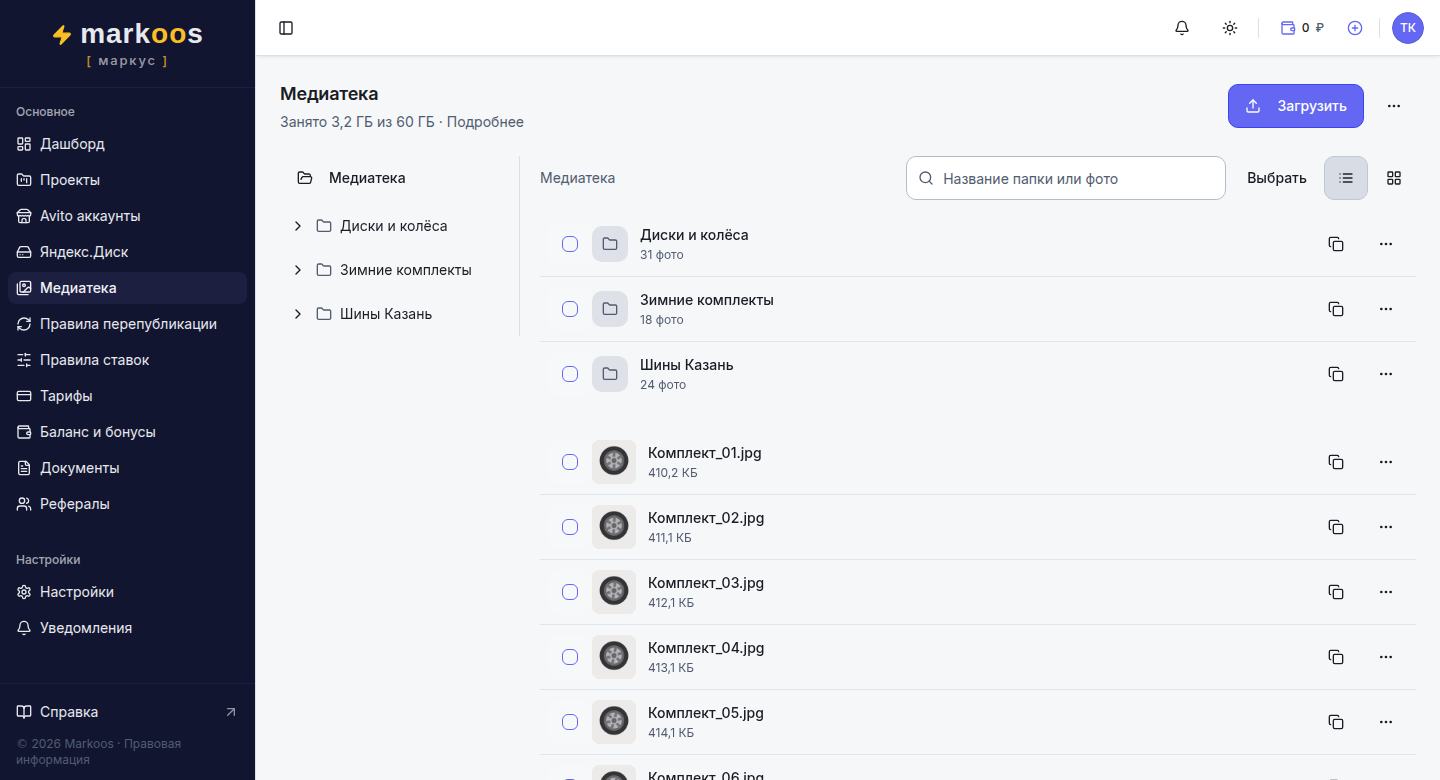This screenshot has width=1440, height=780.
Task: Collapse the sidebar with the panel icon
Action: click(286, 28)
